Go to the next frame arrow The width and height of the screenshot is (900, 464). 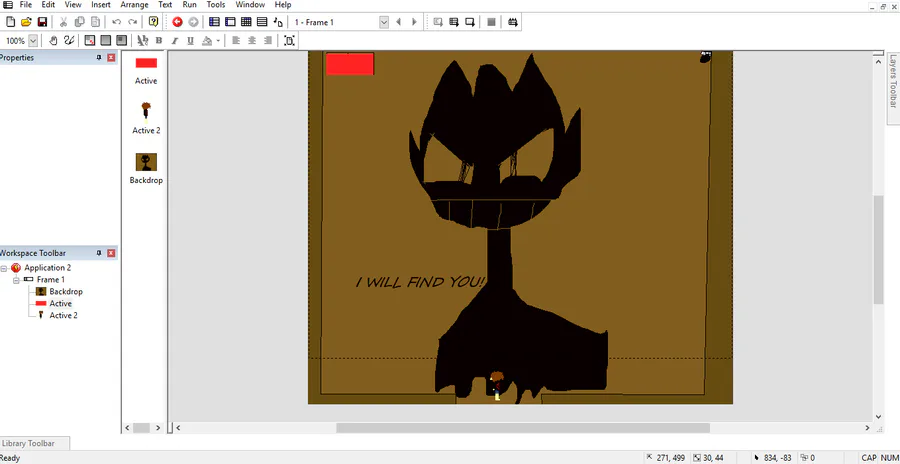coord(414,22)
